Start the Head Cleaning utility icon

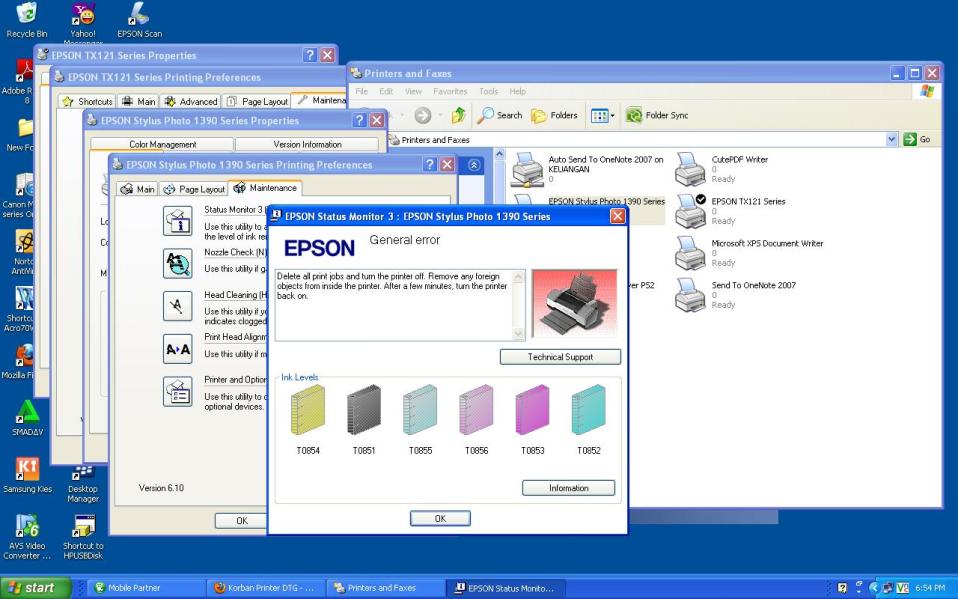coord(178,306)
